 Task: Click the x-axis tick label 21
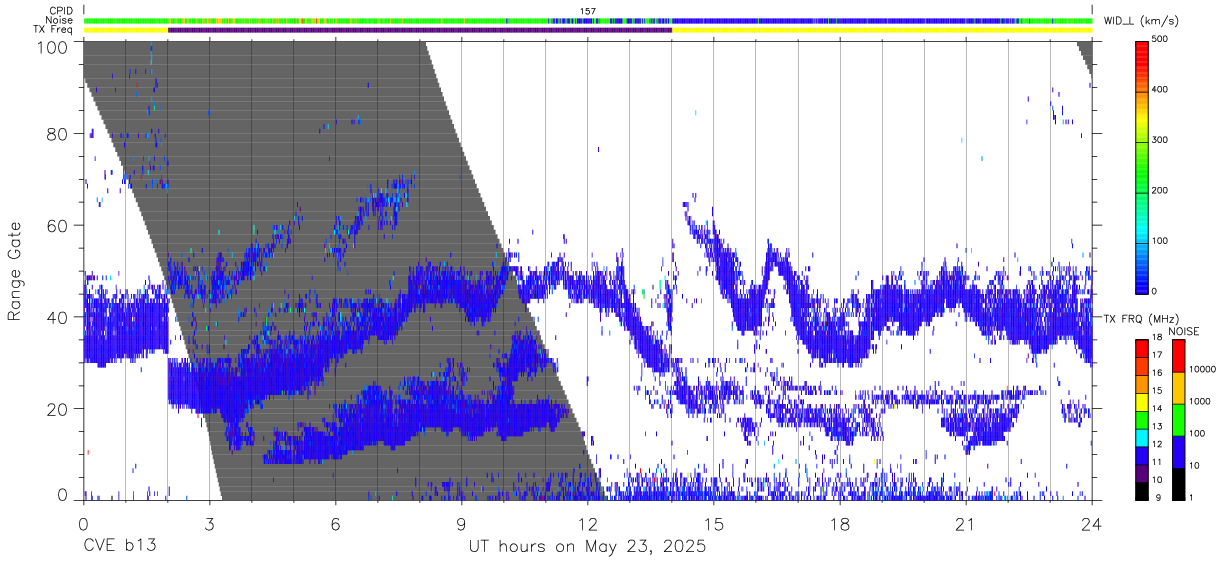click(966, 523)
